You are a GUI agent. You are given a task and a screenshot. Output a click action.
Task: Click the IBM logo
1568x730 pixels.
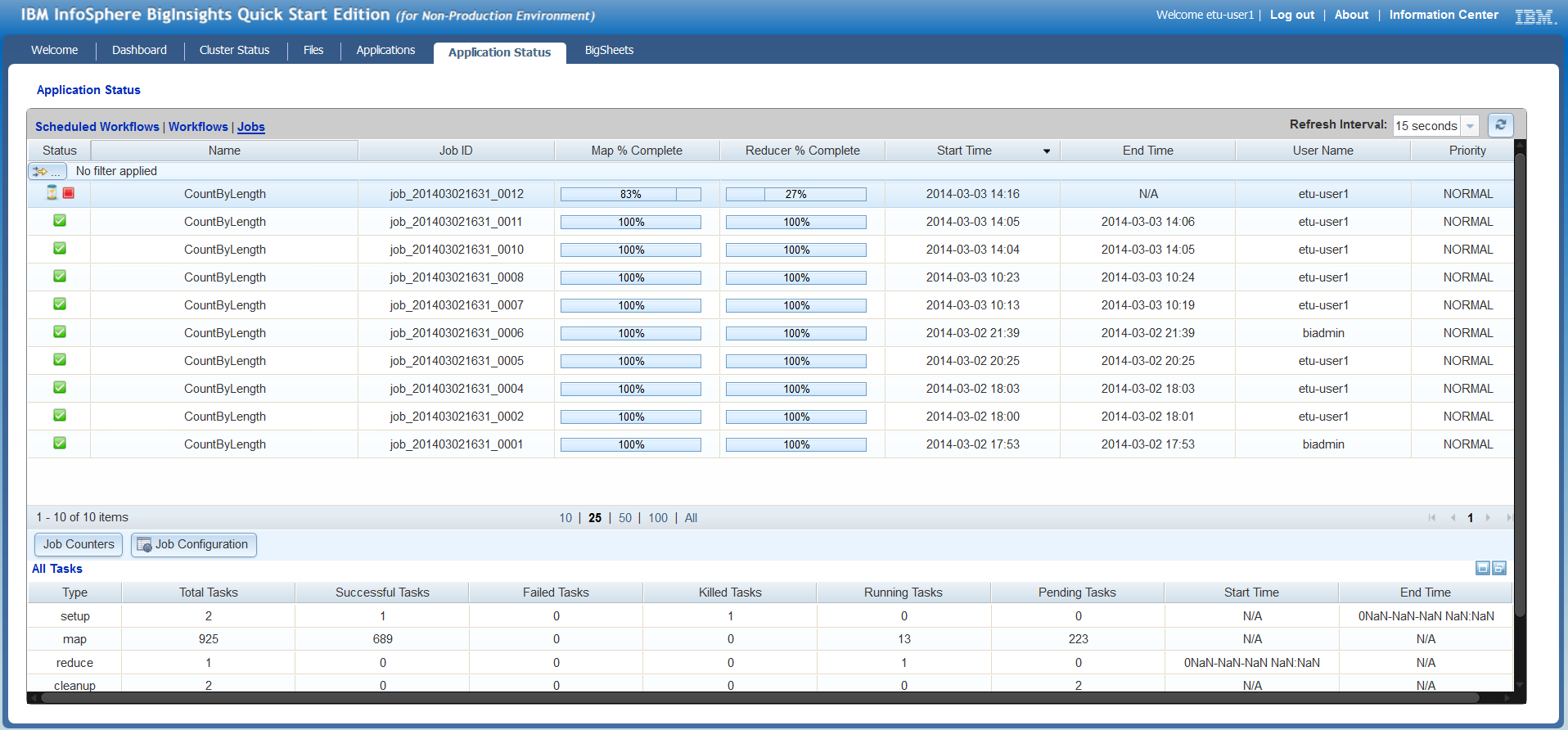click(1535, 16)
